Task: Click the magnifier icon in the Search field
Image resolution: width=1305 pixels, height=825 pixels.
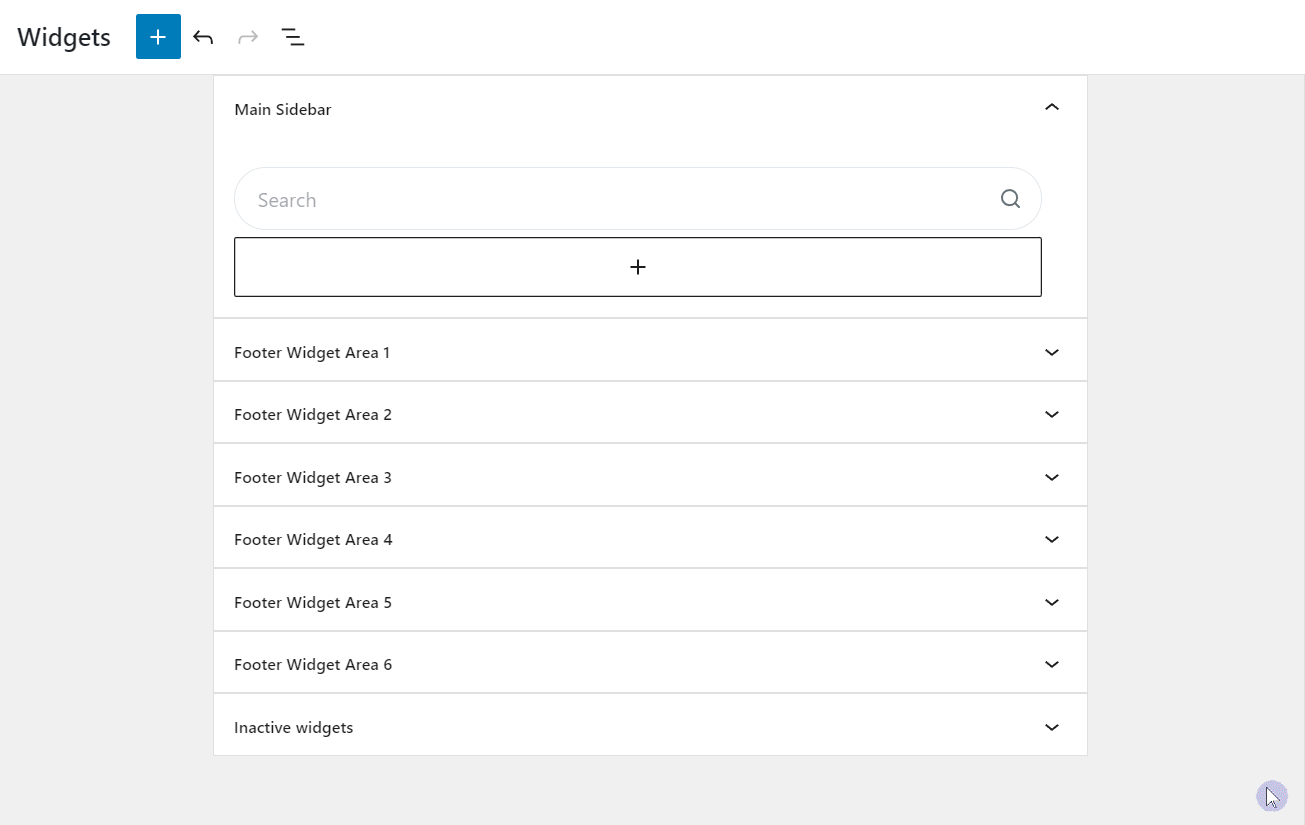Action: [1009, 199]
